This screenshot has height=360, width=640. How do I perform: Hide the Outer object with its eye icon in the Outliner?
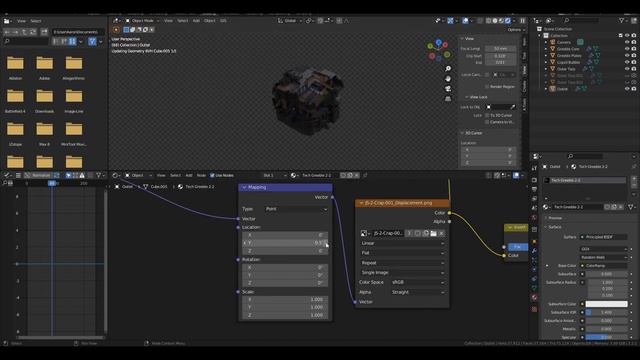(x=627, y=89)
